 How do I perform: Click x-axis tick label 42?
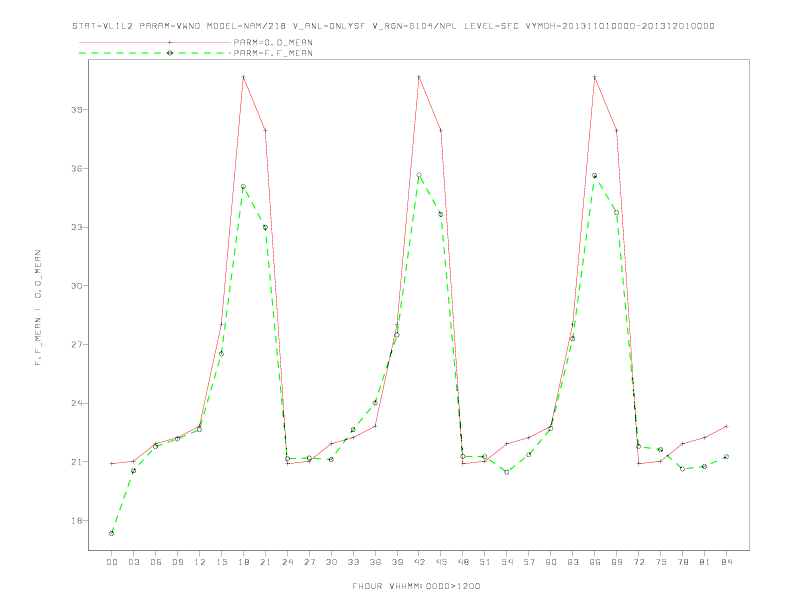419,562
